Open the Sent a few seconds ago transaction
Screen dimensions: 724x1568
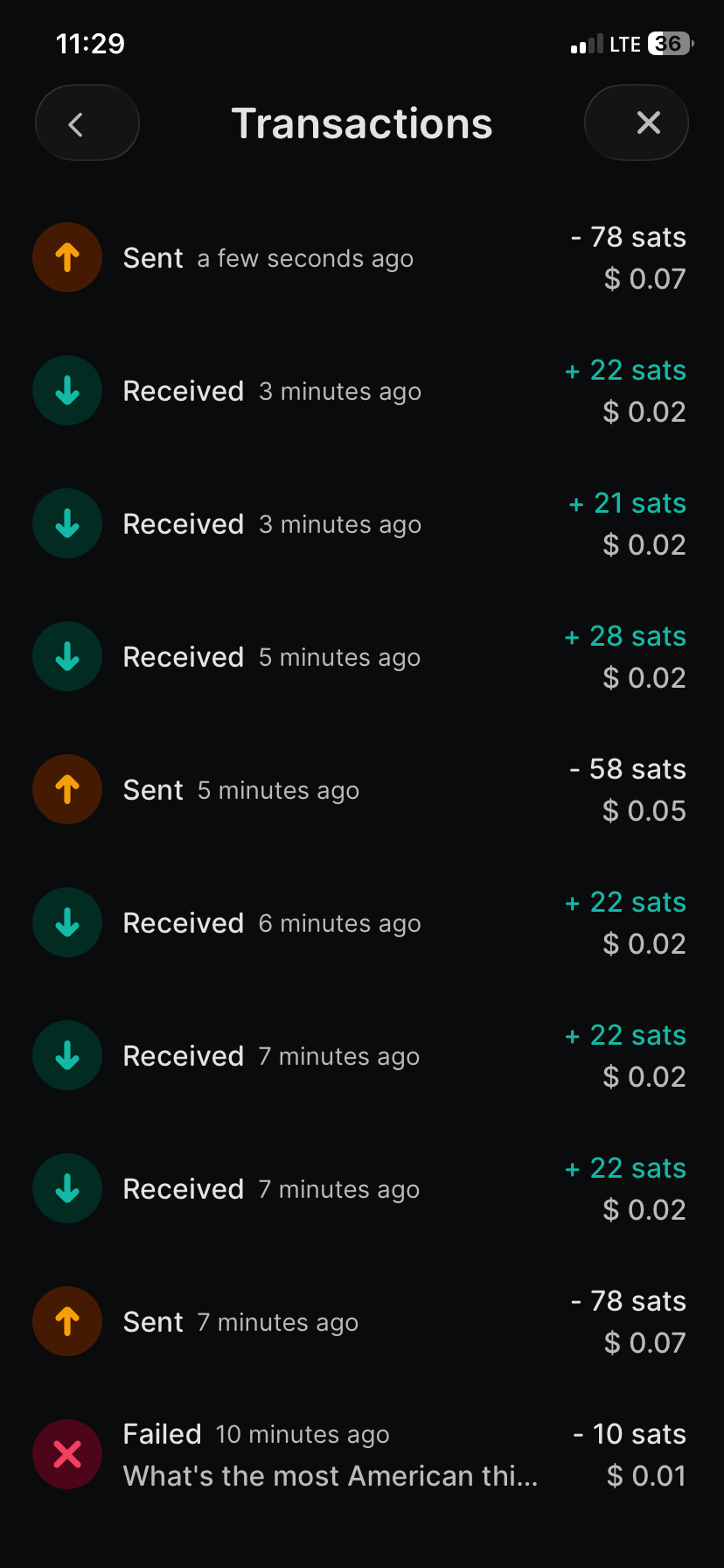(x=268, y=259)
